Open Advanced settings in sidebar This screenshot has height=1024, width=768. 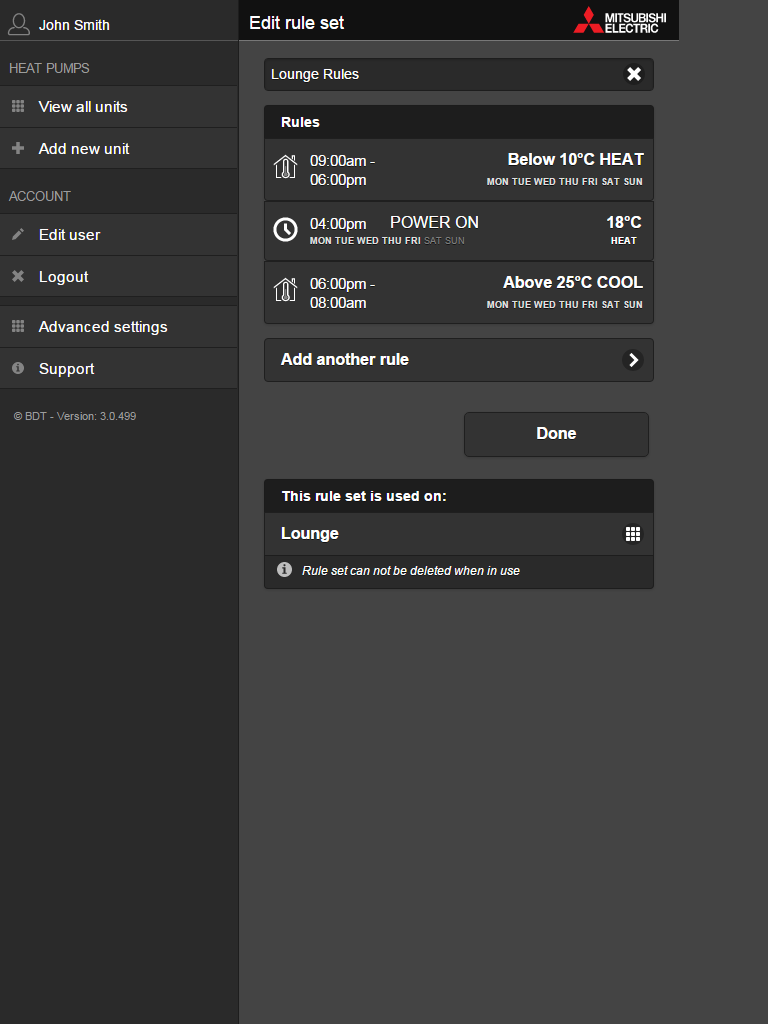119,327
